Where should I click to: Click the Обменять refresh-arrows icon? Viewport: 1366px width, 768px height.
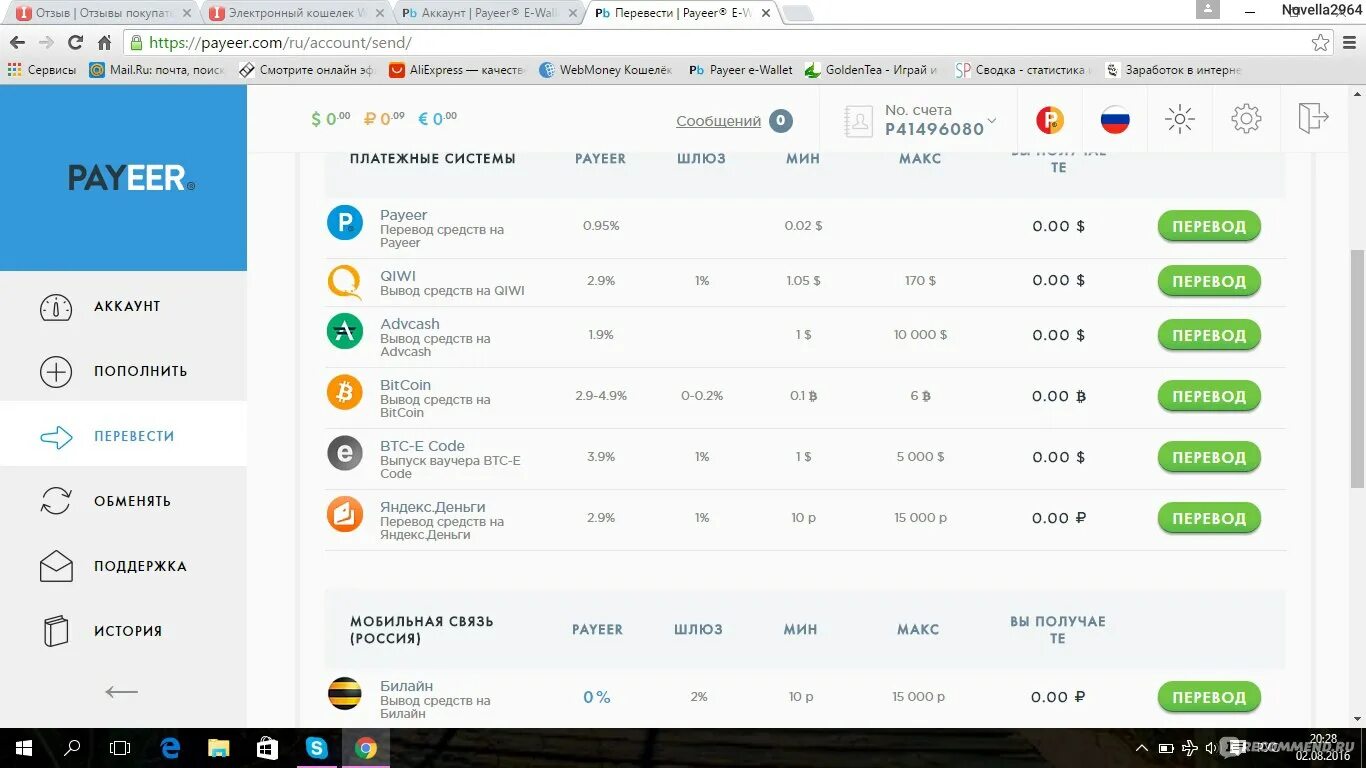[x=56, y=501]
